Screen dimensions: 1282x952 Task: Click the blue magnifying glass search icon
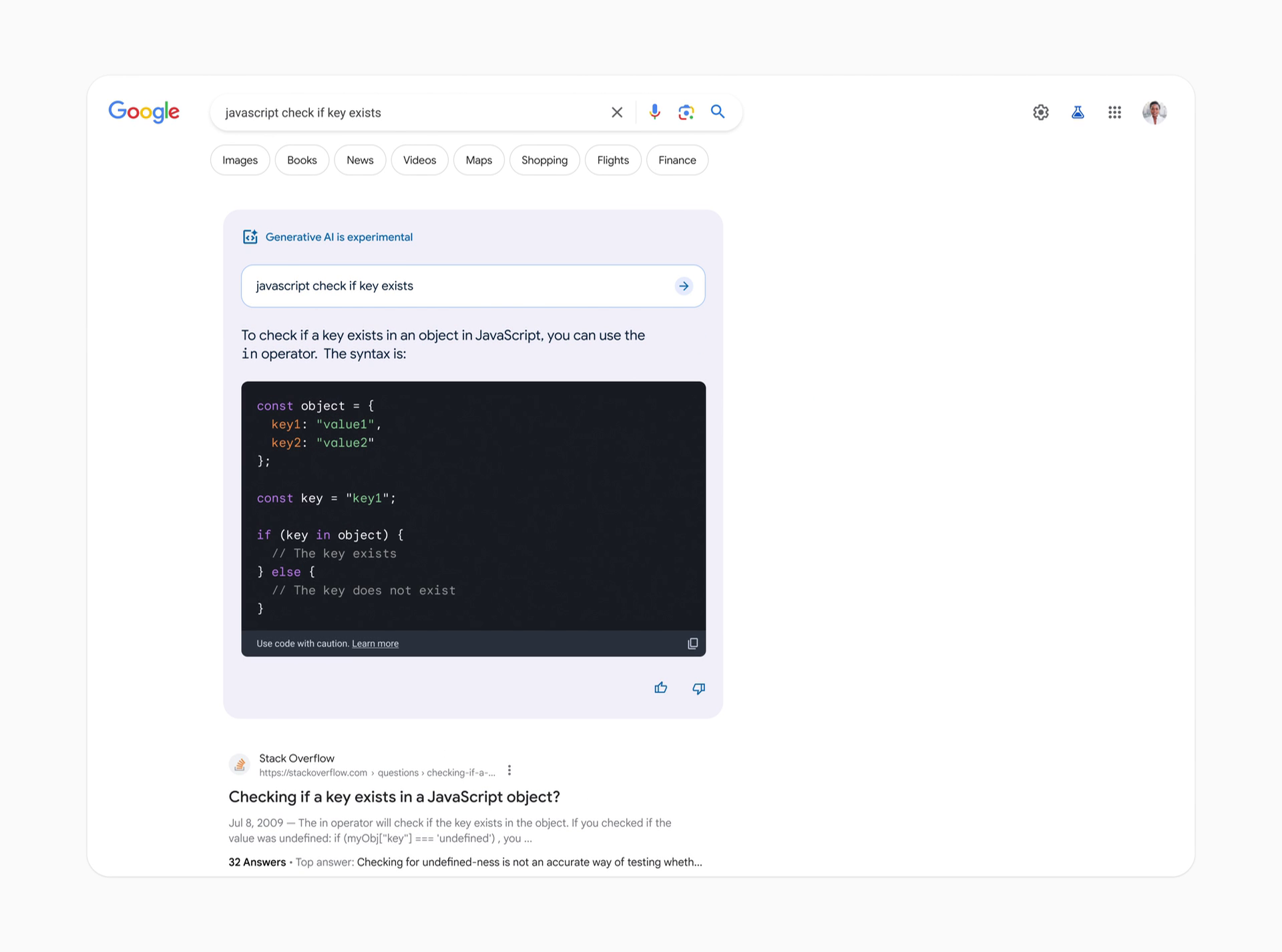click(718, 111)
